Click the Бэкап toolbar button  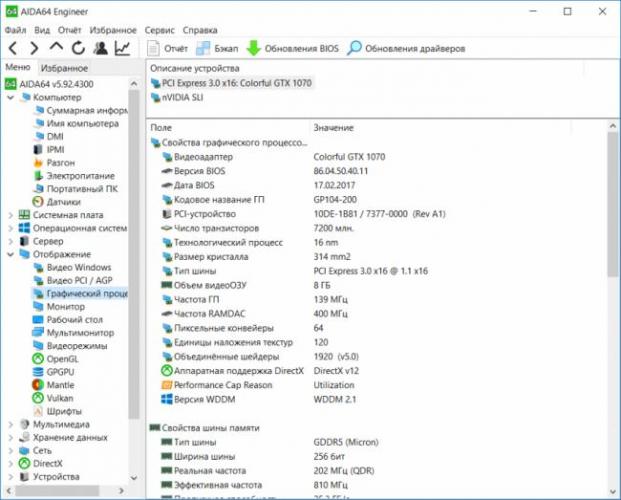pos(217,48)
